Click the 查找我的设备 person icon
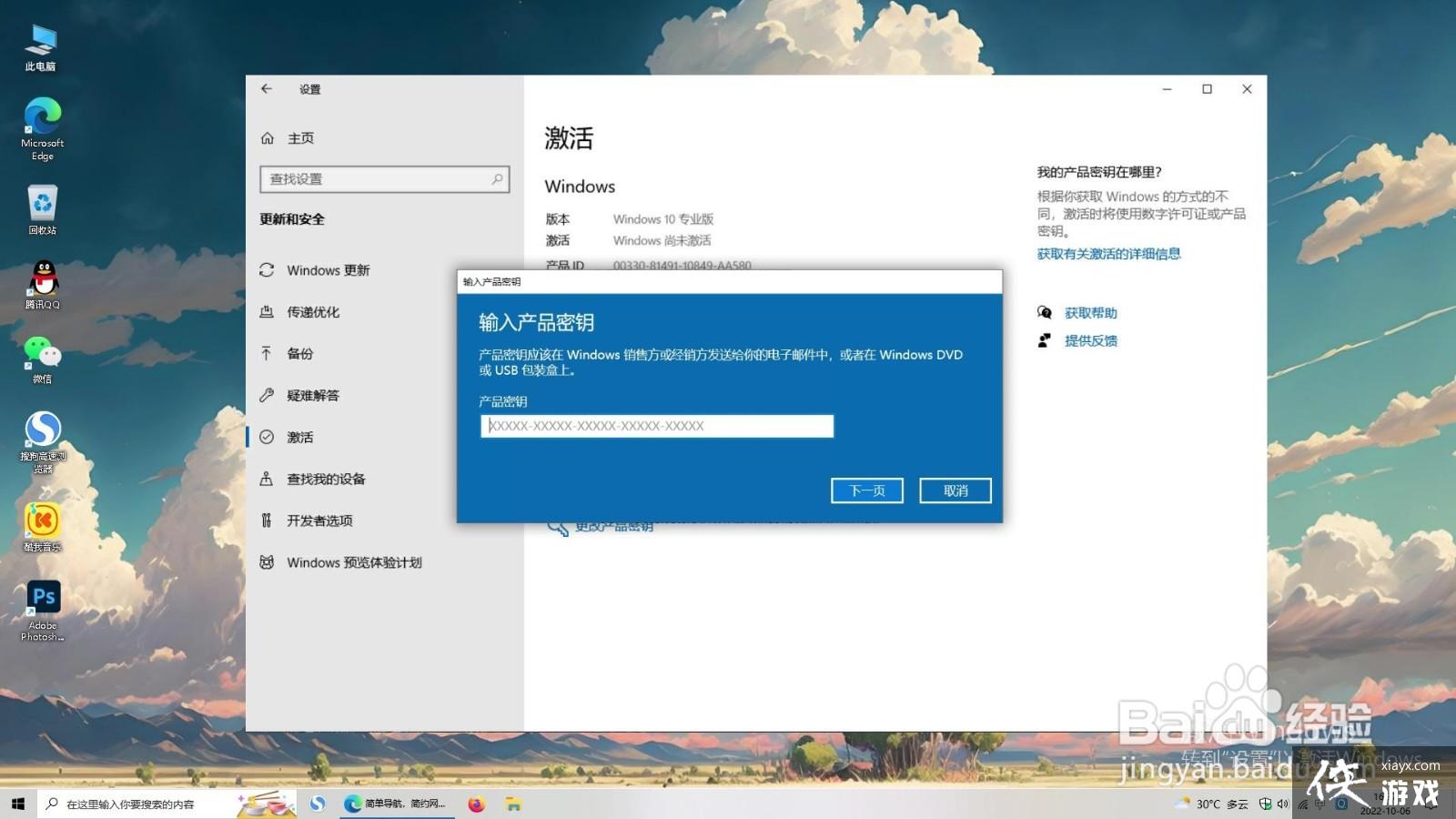Screen dimensions: 1456x819 (267, 479)
